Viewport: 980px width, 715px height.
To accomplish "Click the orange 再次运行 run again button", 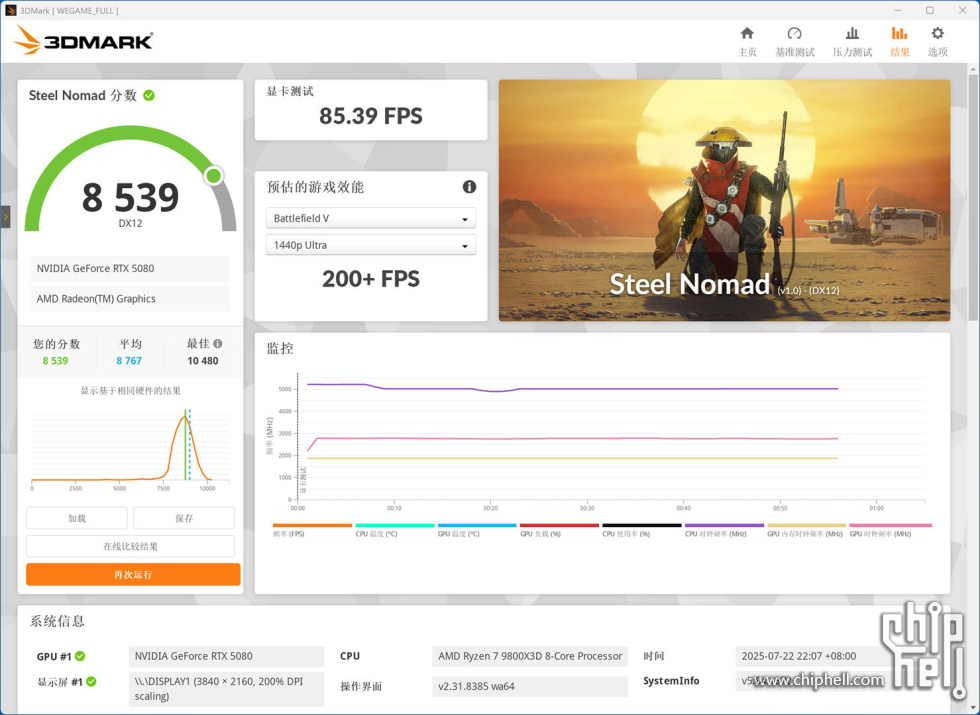I will tap(133, 574).
